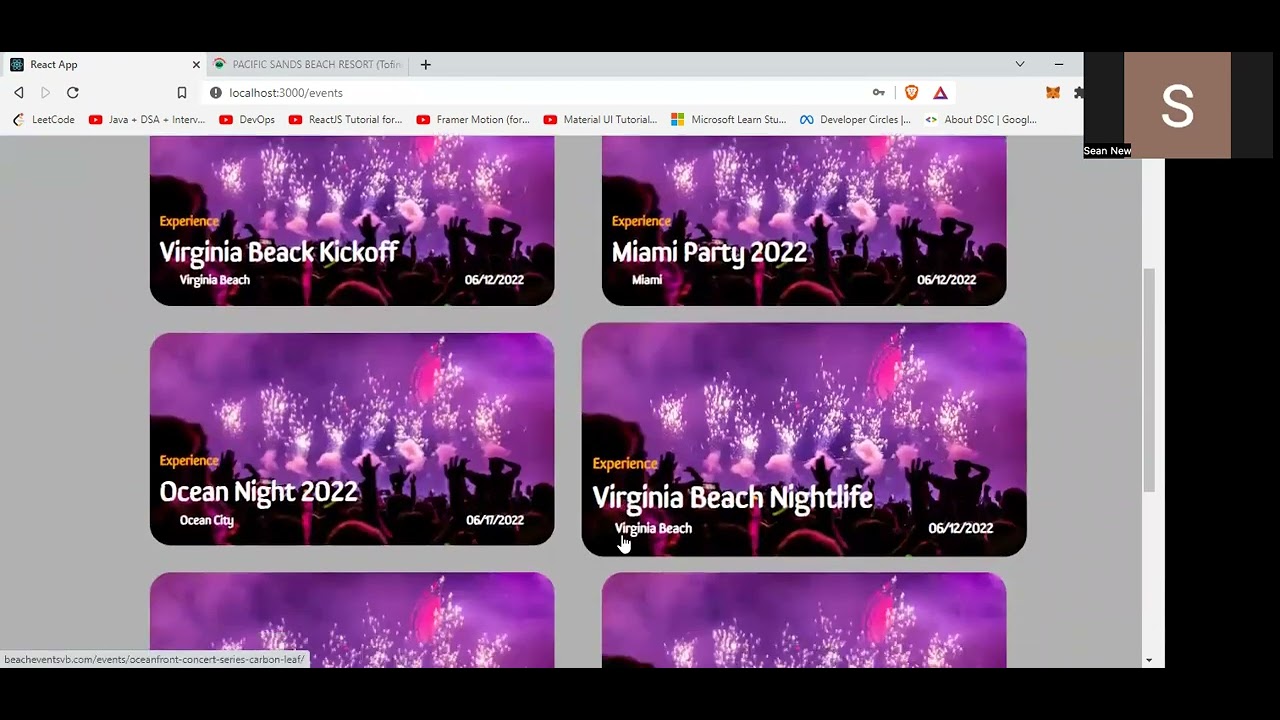Click the page vertical scrollbar thumb
Viewport: 1280px width, 720px height.
1149,379
